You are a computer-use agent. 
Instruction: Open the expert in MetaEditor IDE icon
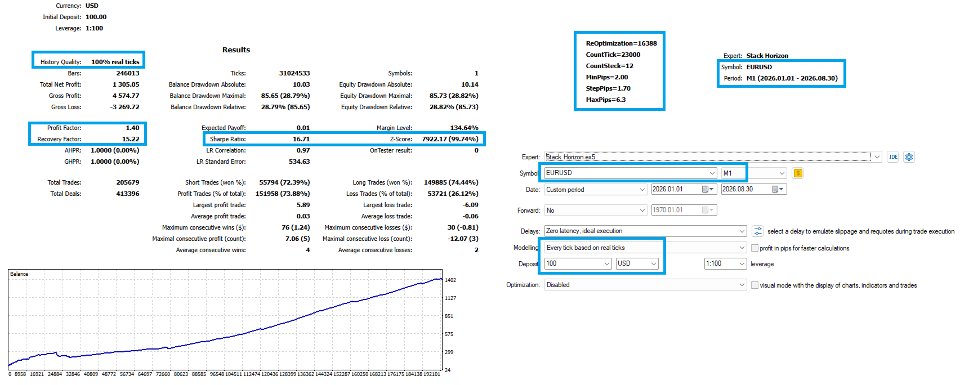[x=894, y=157]
